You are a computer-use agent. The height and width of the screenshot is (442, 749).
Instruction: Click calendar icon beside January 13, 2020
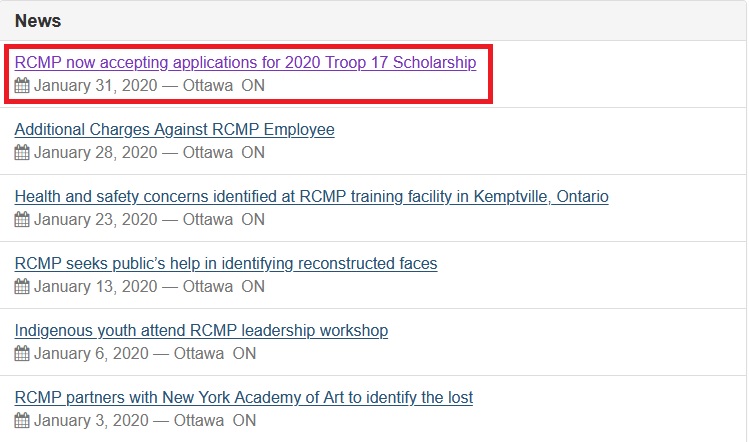click(x=22, y=287)
